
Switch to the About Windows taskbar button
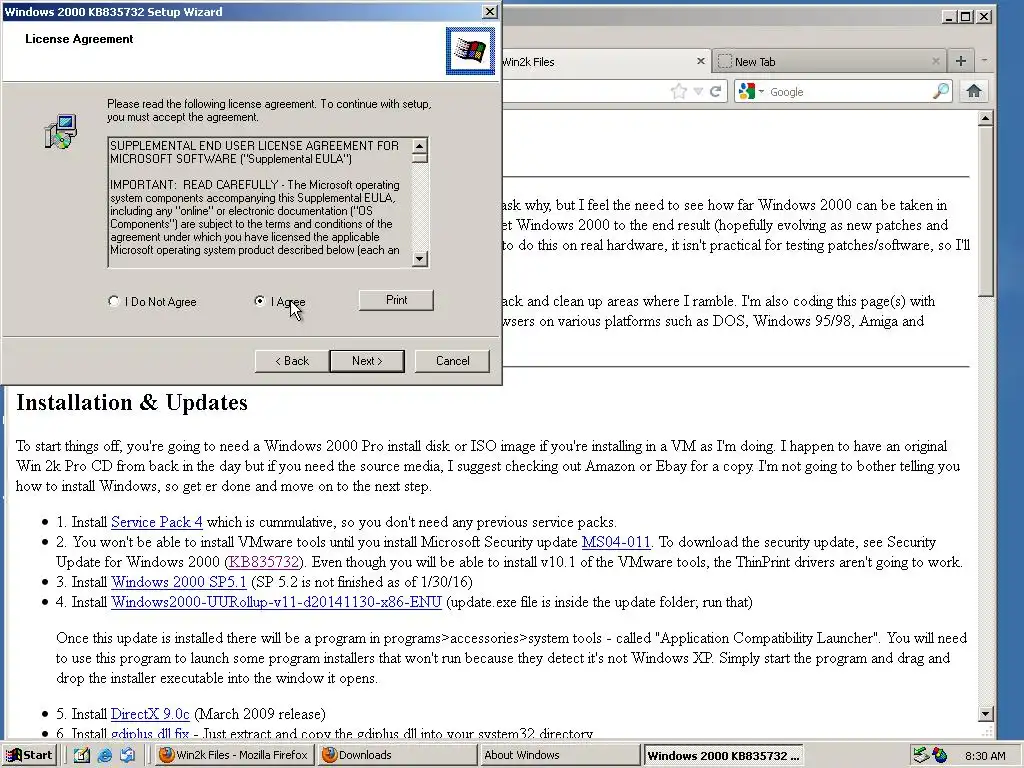click(560, 755)
